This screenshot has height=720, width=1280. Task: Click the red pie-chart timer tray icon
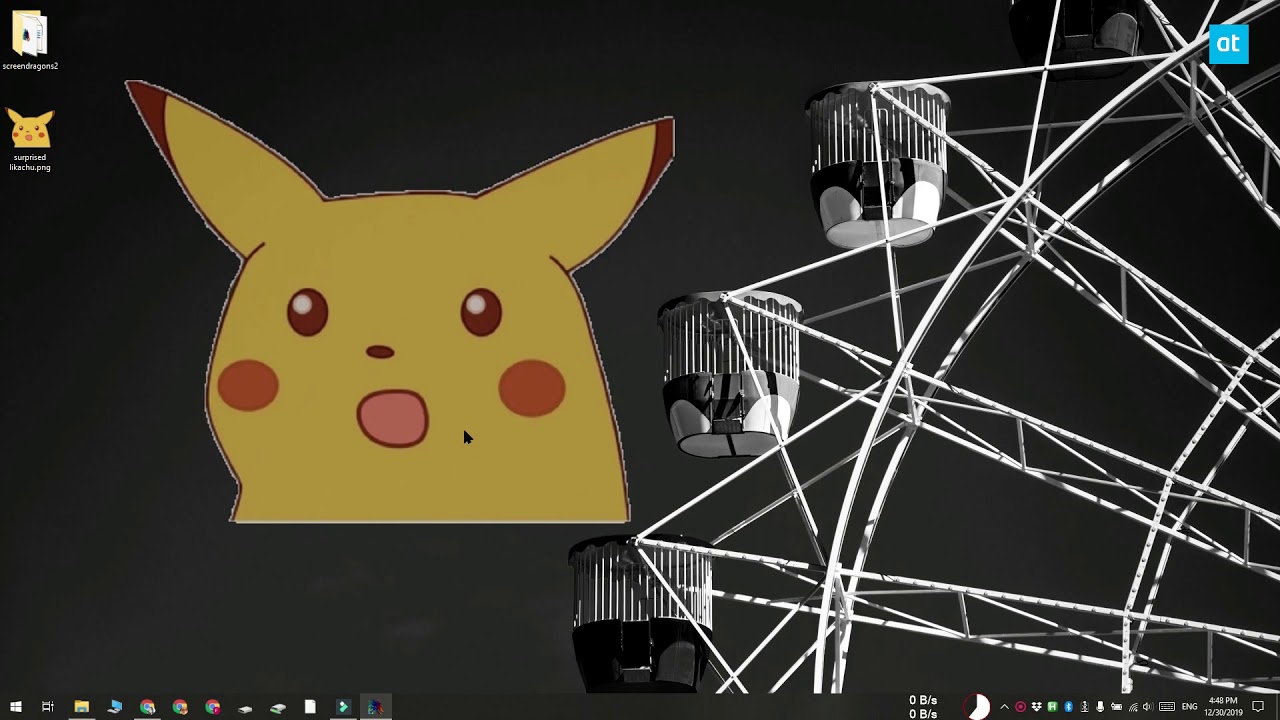[x=977, y=707]
